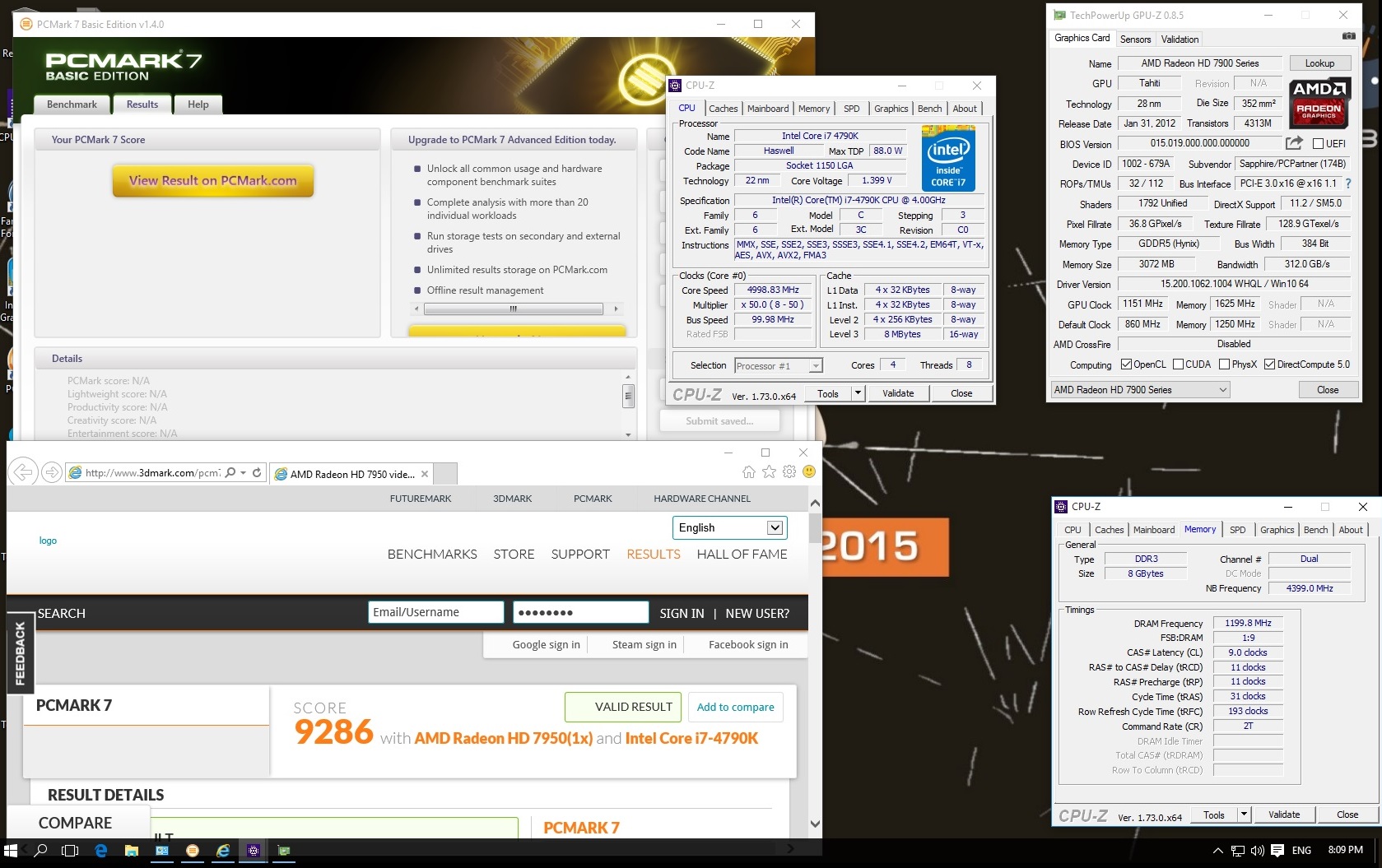The image size is (1382, 868).
Task: Click the browser page scroll down arrow
Action: click(x=815, y=824)
